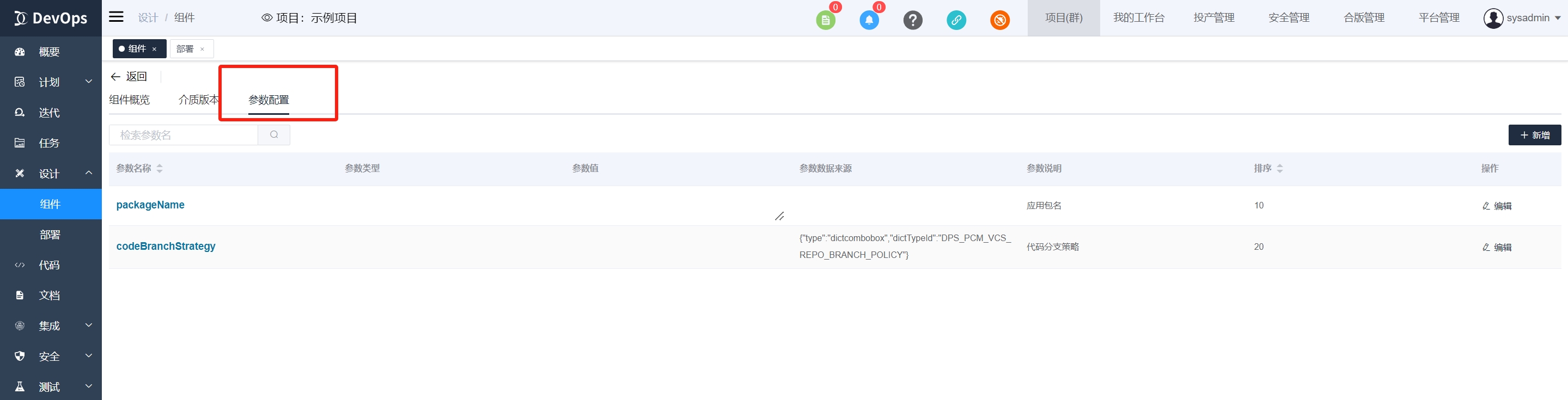Focus the 检索参数名 search field
The image size is (1568, 400).
coord(183,135)
